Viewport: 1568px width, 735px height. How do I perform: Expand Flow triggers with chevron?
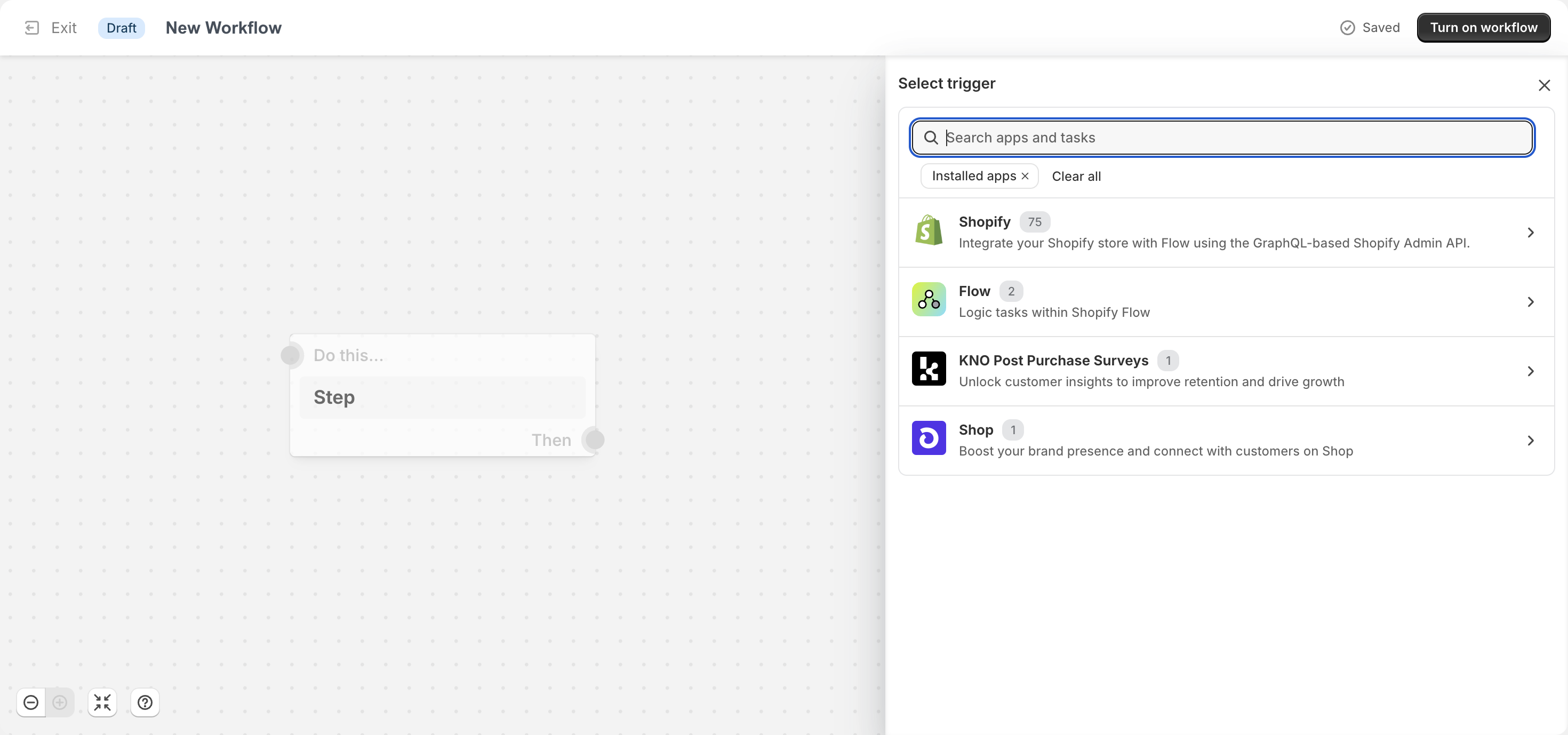point(1530,302)
